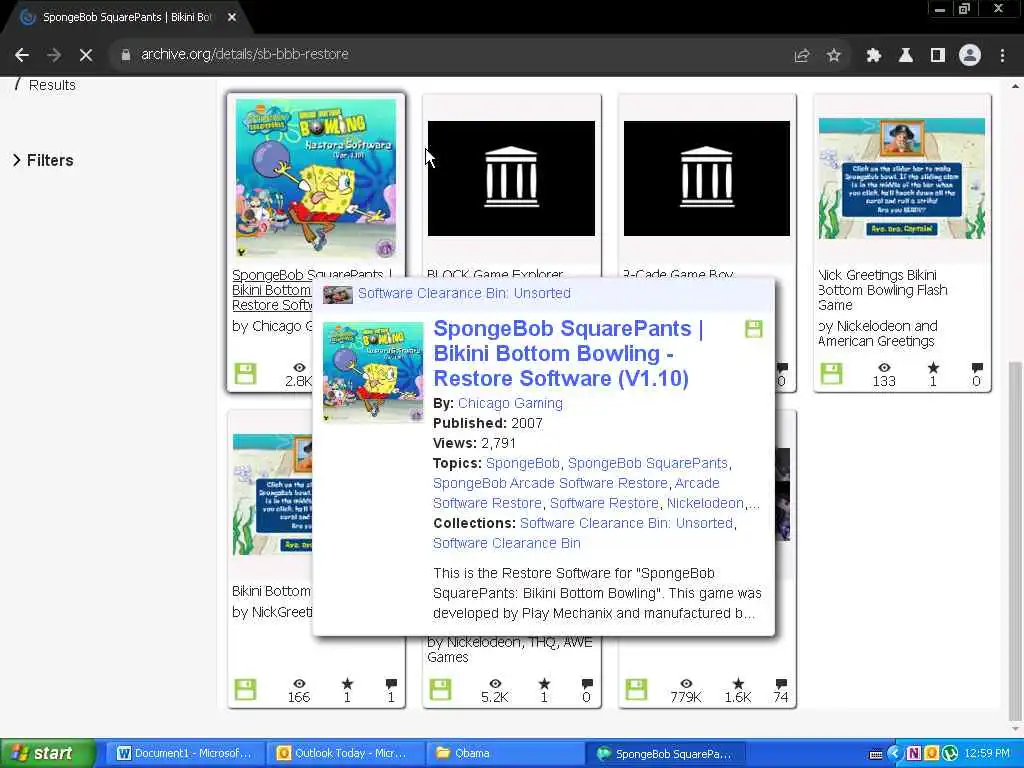Click floppy icon on the 779K-views card
The image size is (1024, 768).
(x=637, y=690)
